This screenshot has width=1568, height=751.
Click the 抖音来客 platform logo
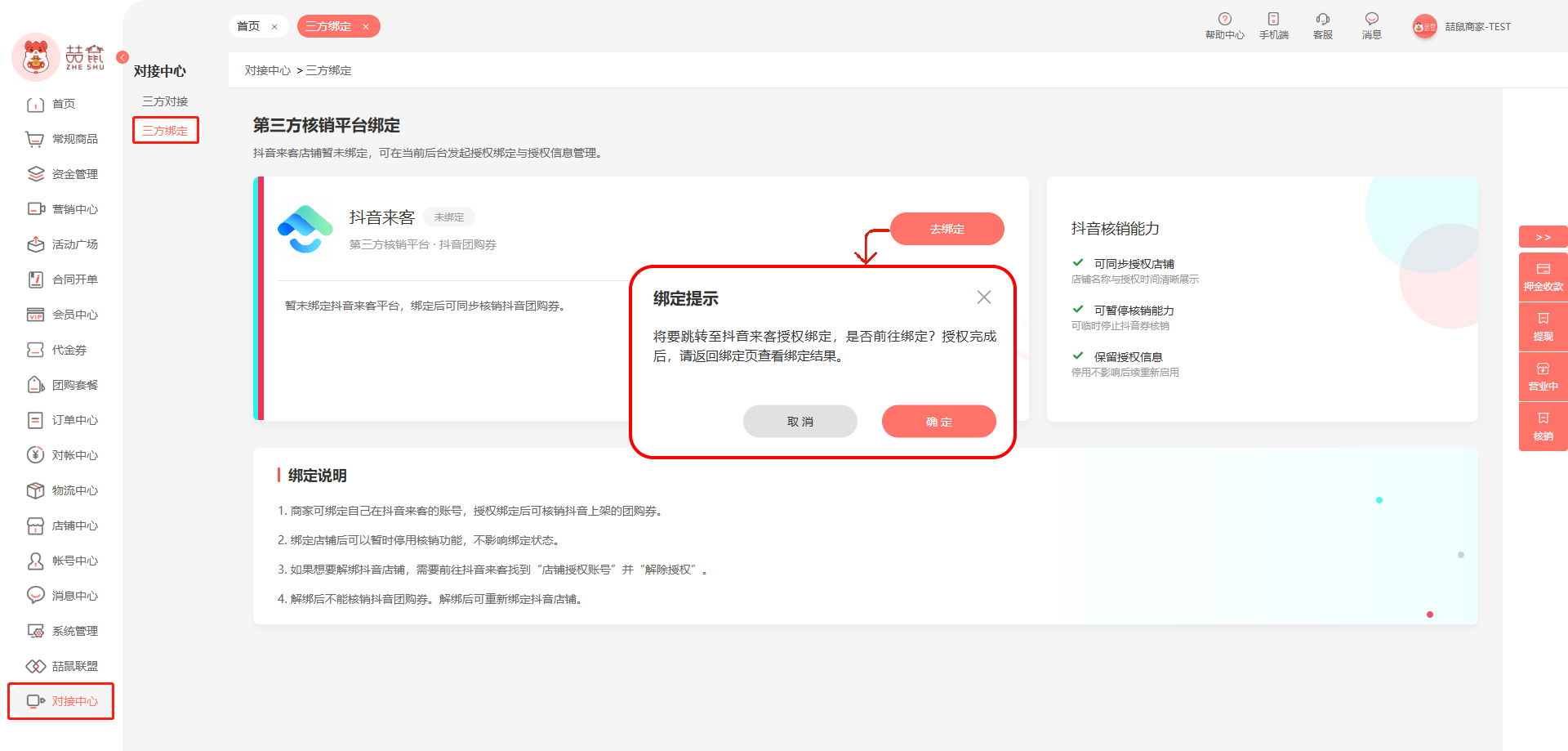point(305,229)
